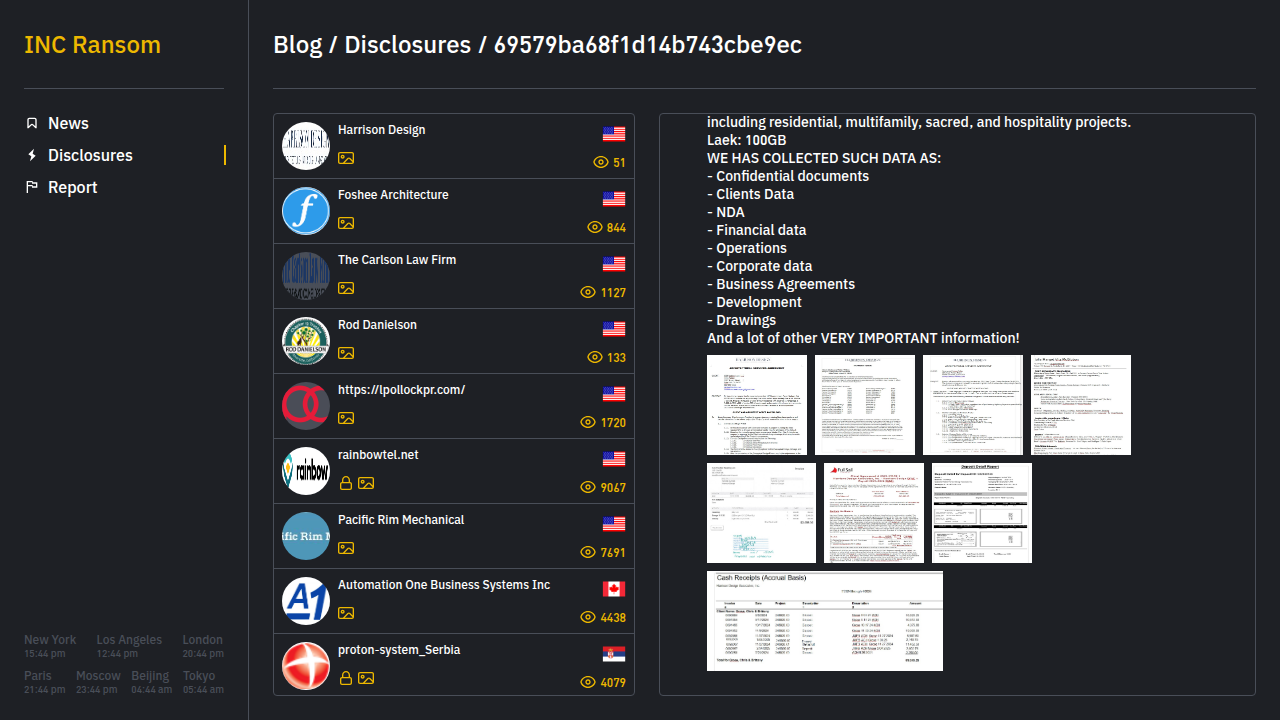1280x720 pixels.
Task: Open the News menu item
Action: pos(68,123)
